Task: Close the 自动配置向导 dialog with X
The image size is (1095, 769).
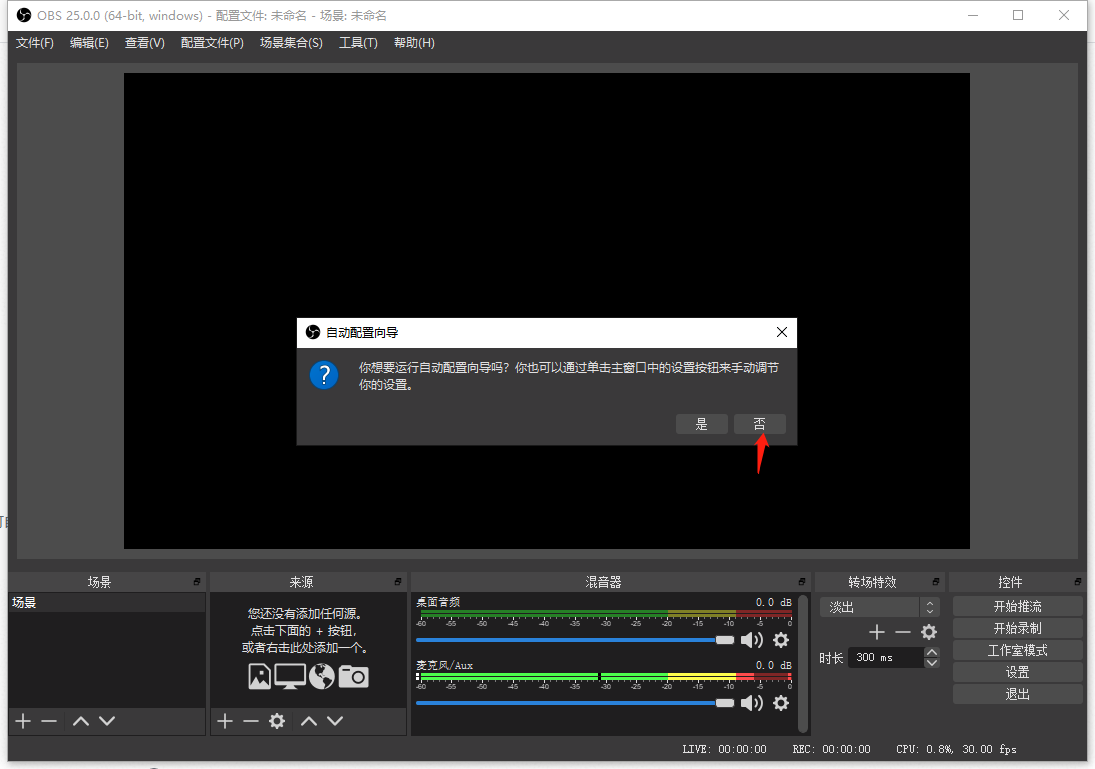Action: pyautogui.click(x=781, y=332)
